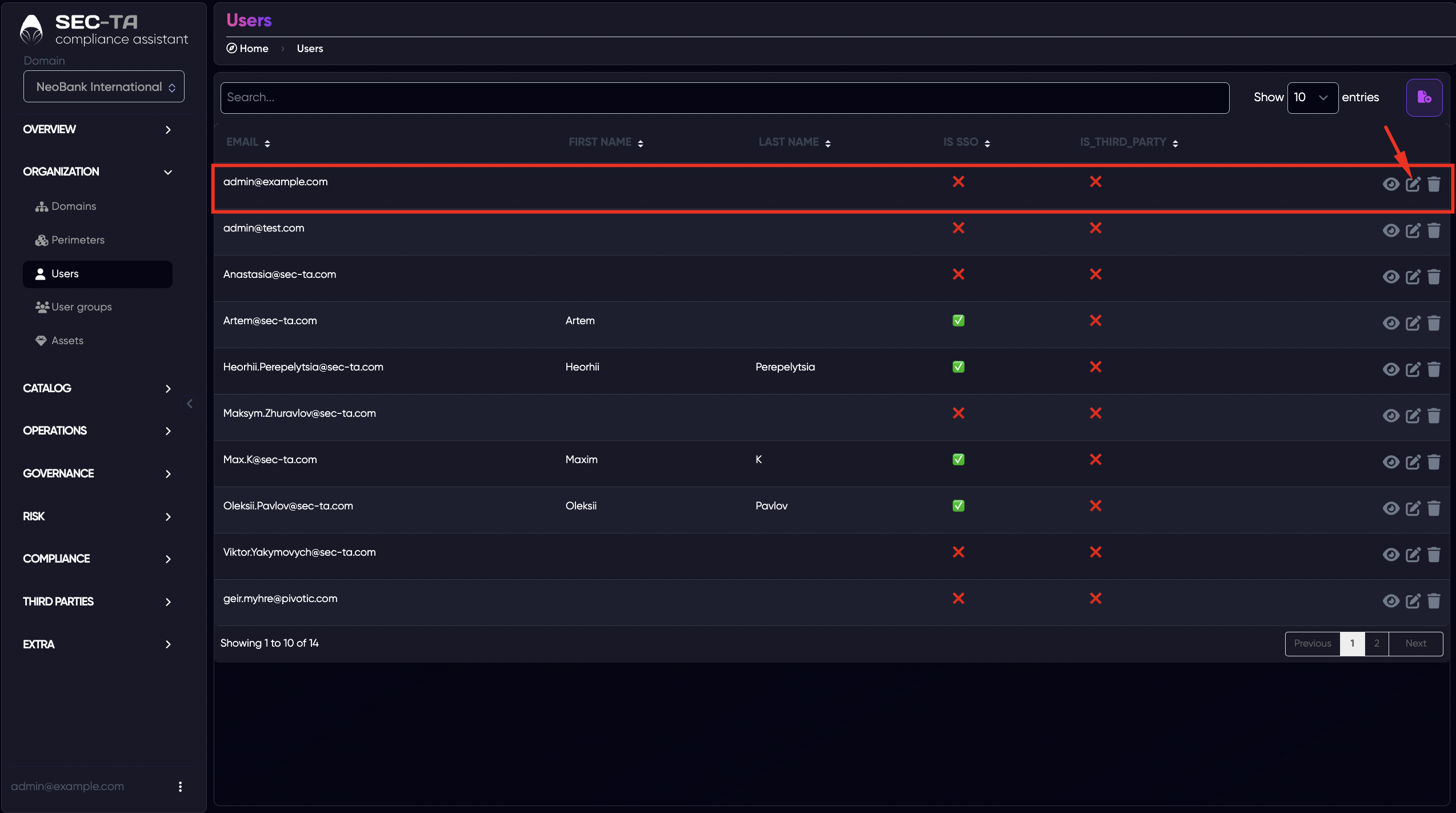1456x813 pixels.
Task: Delete the admin@example.com user
Action: [1434, 184]
